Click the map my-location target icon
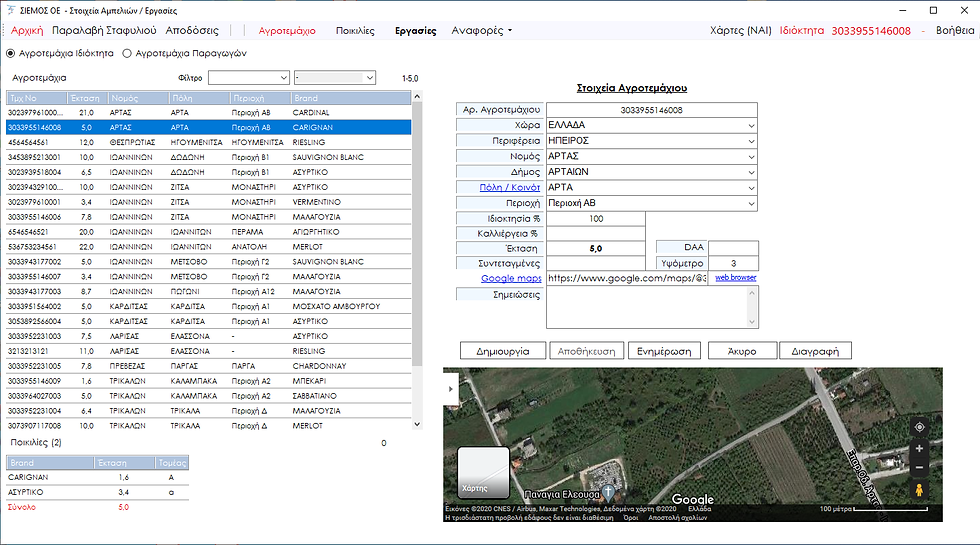Image resolution: width=980 pixels, height=545 pixels. (919, 428)
